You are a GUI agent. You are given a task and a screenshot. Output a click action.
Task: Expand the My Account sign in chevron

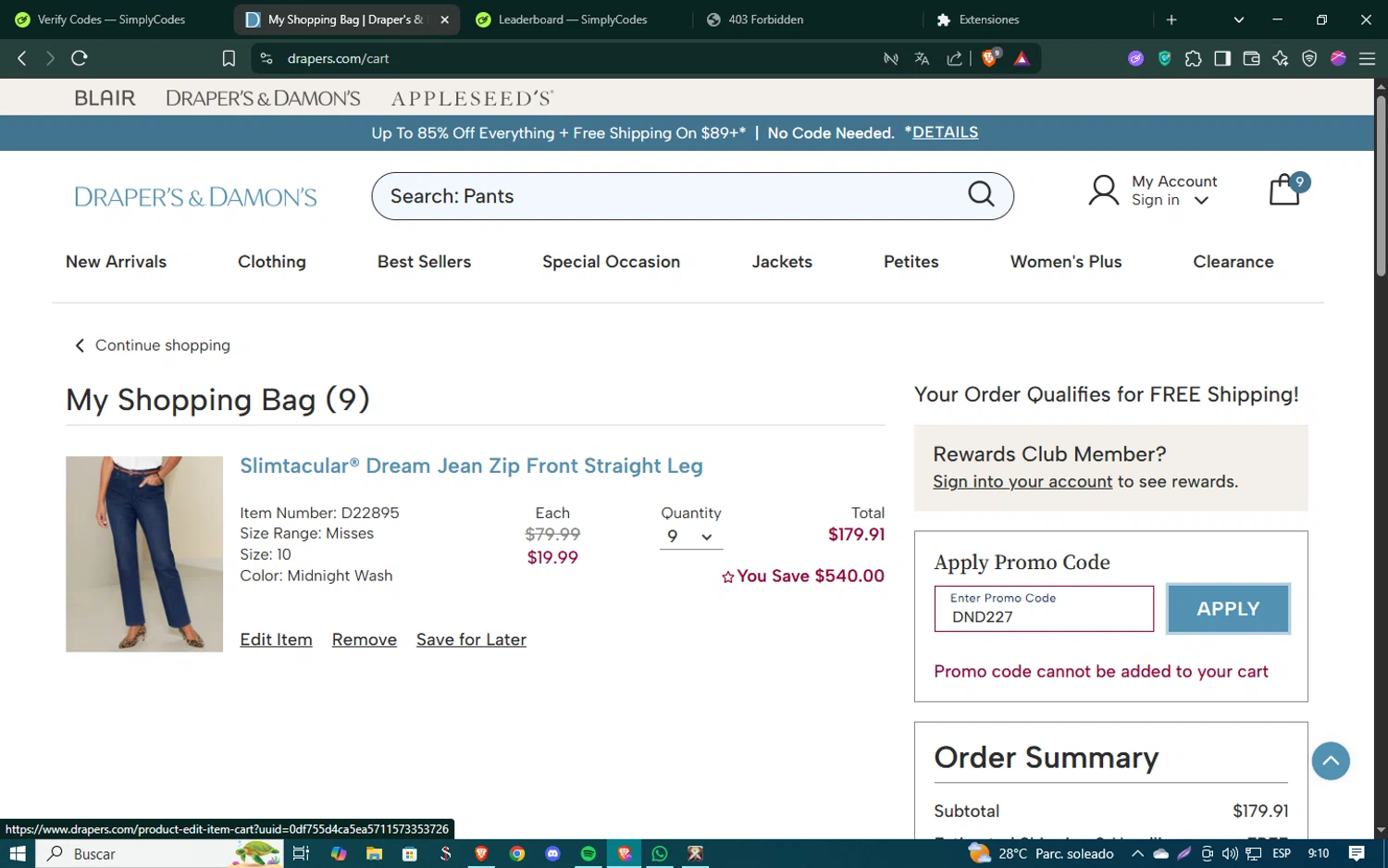point(1201,201)
